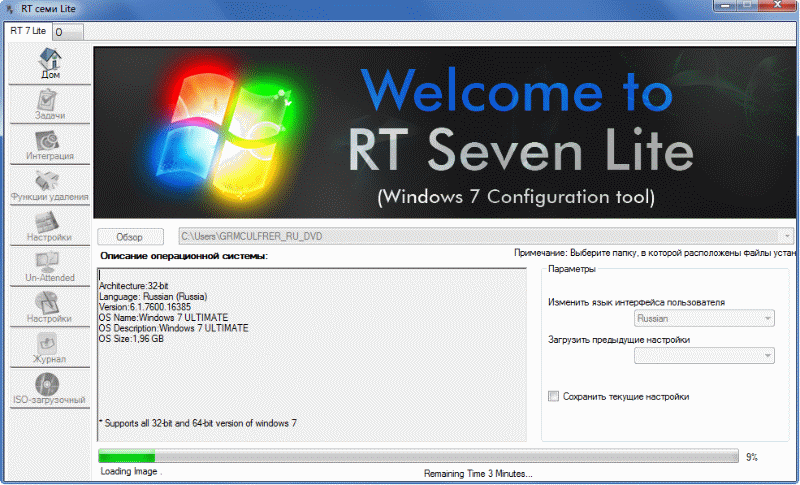Switch to the RT 7 Lite tab
Image resolution: width=800 pixels, height=485 pixels.
tap(28, 31)
